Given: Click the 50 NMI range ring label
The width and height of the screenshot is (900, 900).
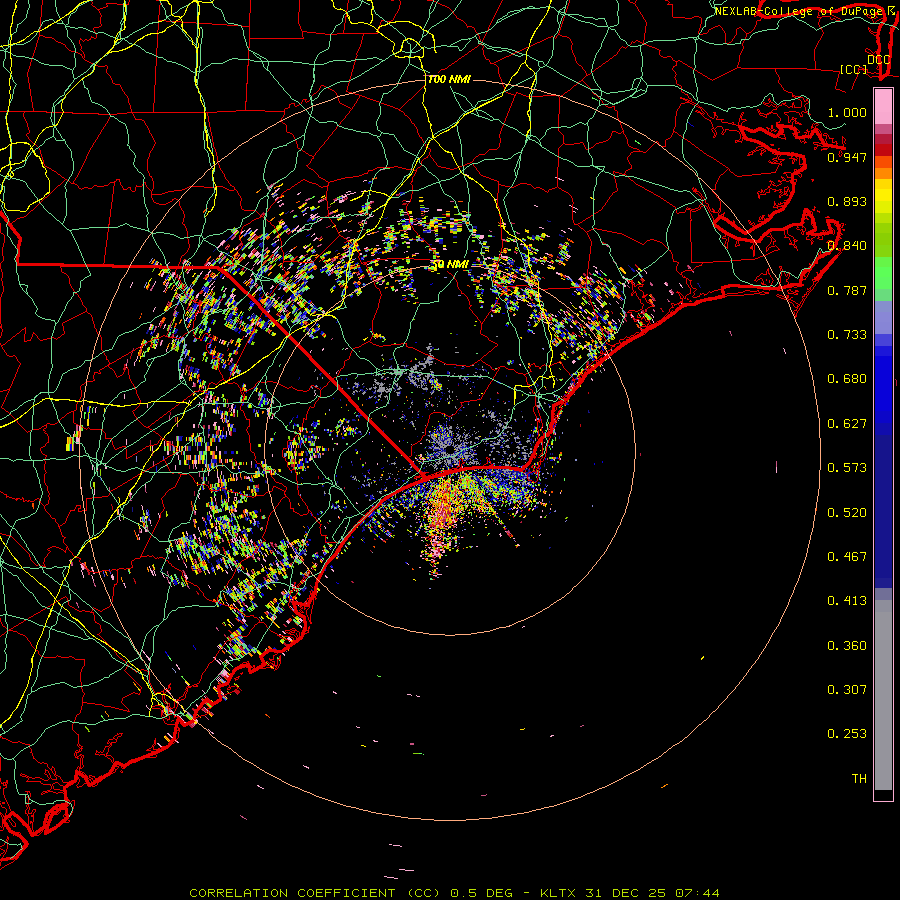Looking at the screenshot, I should pyautogui.click(x=450, y=265).
